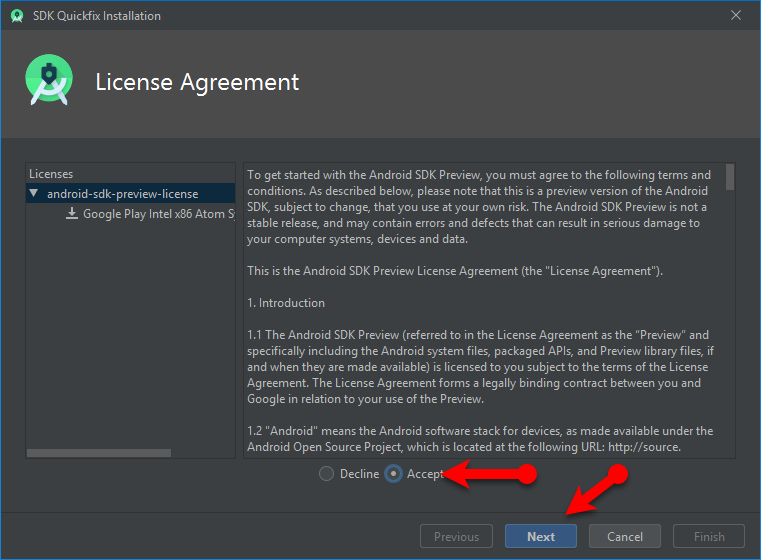Select android-sdk-preview-license in Licenses list

122,194
